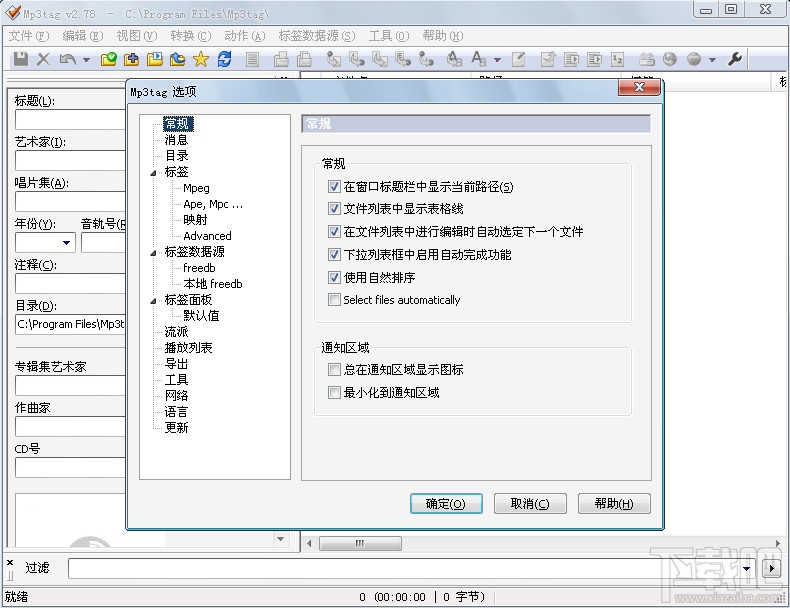Uncheck 使用自然排序 checkbox
Screen dimensions: 790x608
(334, 277)
